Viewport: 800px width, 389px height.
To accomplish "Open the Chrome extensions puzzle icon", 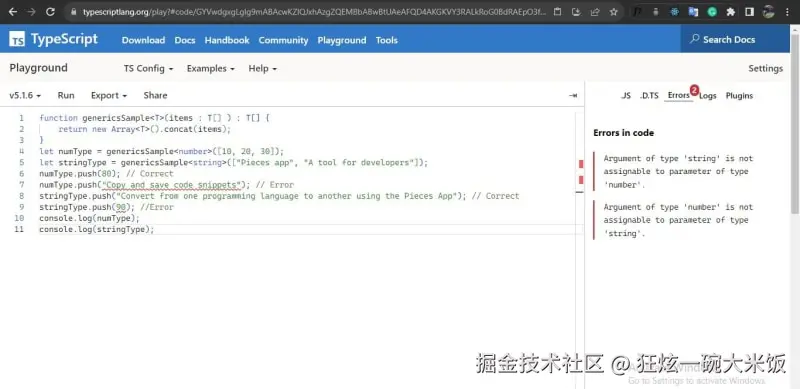I will click(x=731, y=12).
